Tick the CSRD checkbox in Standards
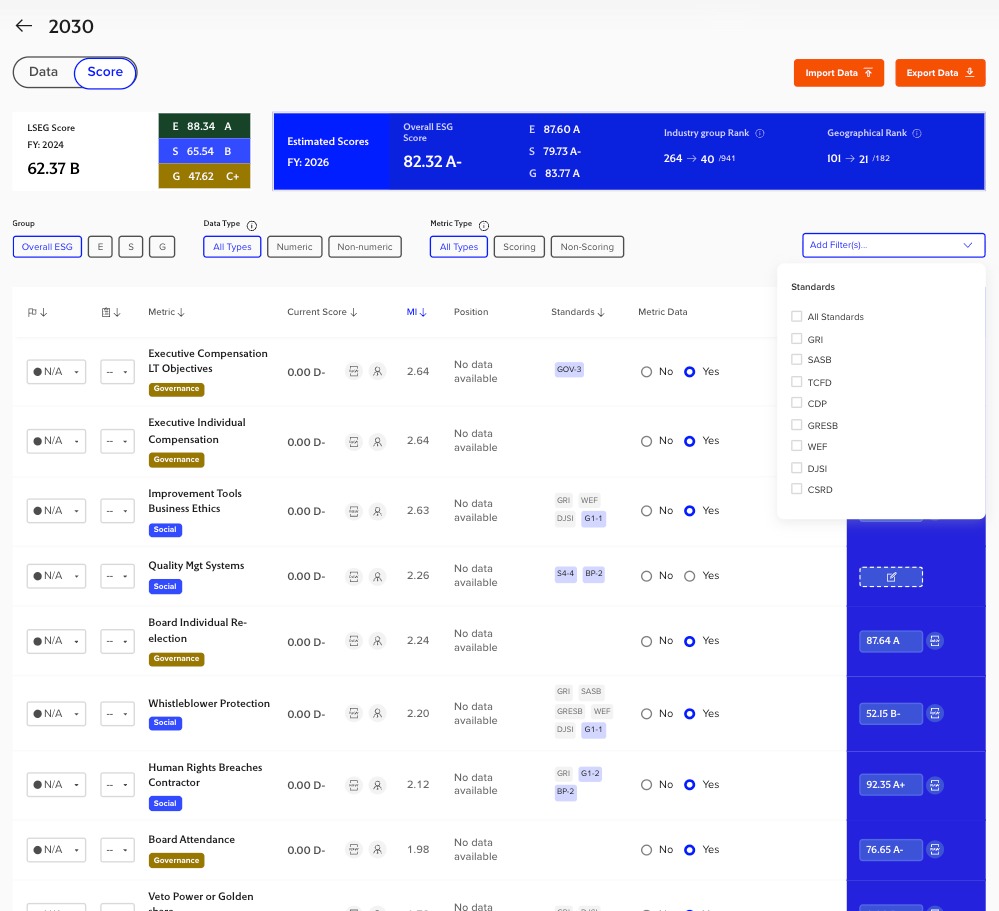999x911 pixels. point(796,489)
